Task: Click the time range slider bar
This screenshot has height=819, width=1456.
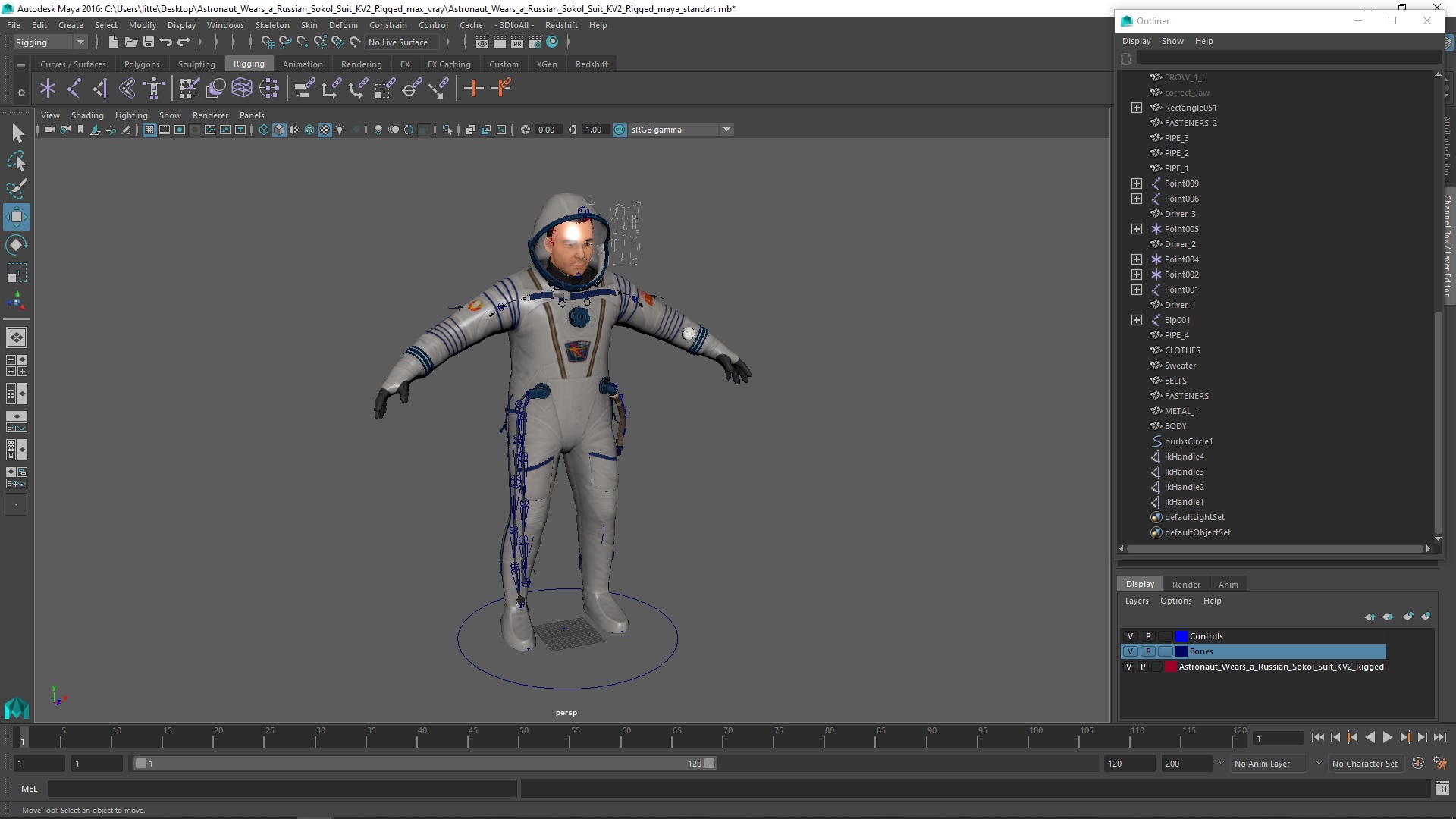Action: [425, 764]
